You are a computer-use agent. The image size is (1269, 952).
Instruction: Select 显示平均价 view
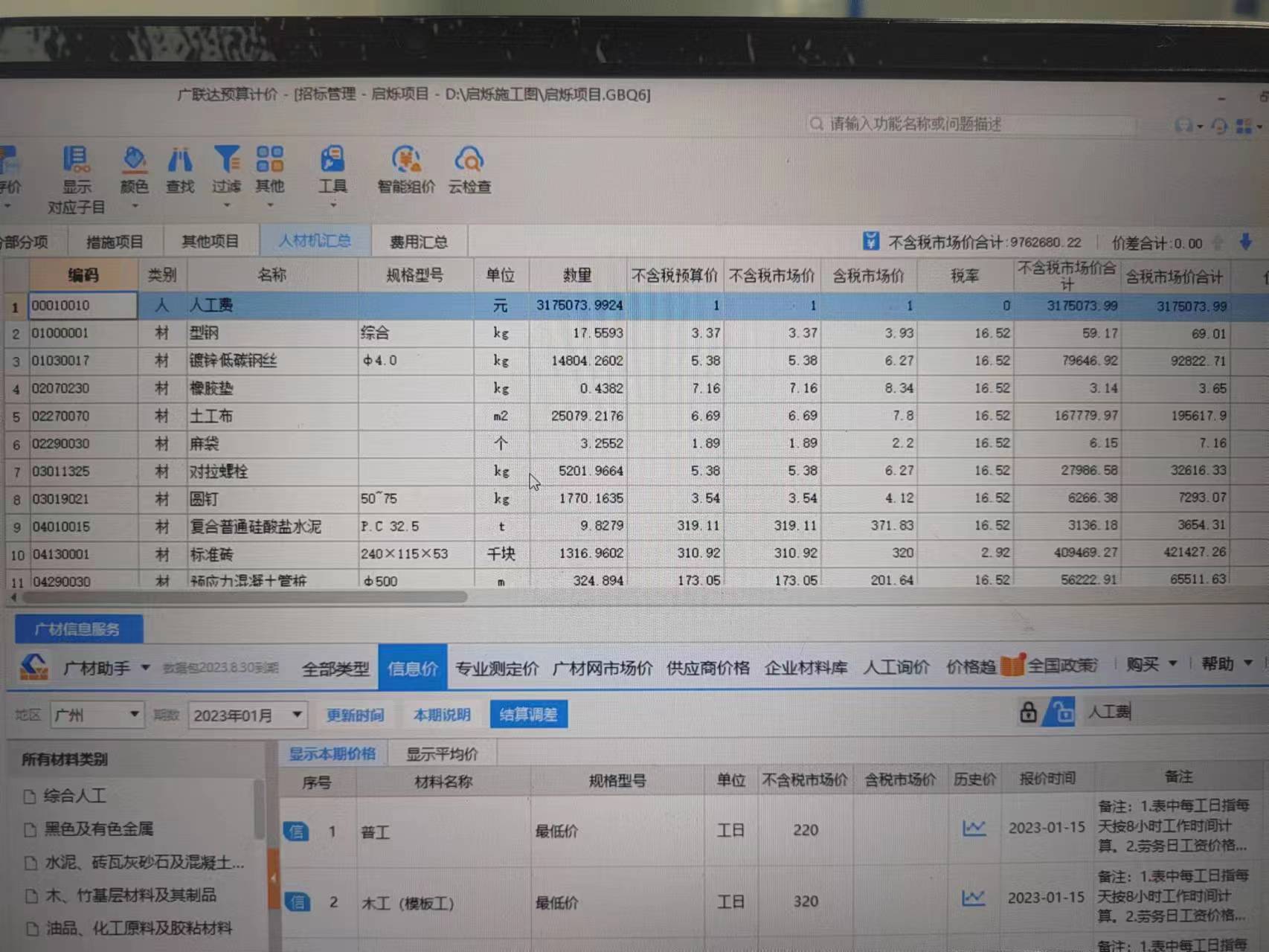(442, 753)
